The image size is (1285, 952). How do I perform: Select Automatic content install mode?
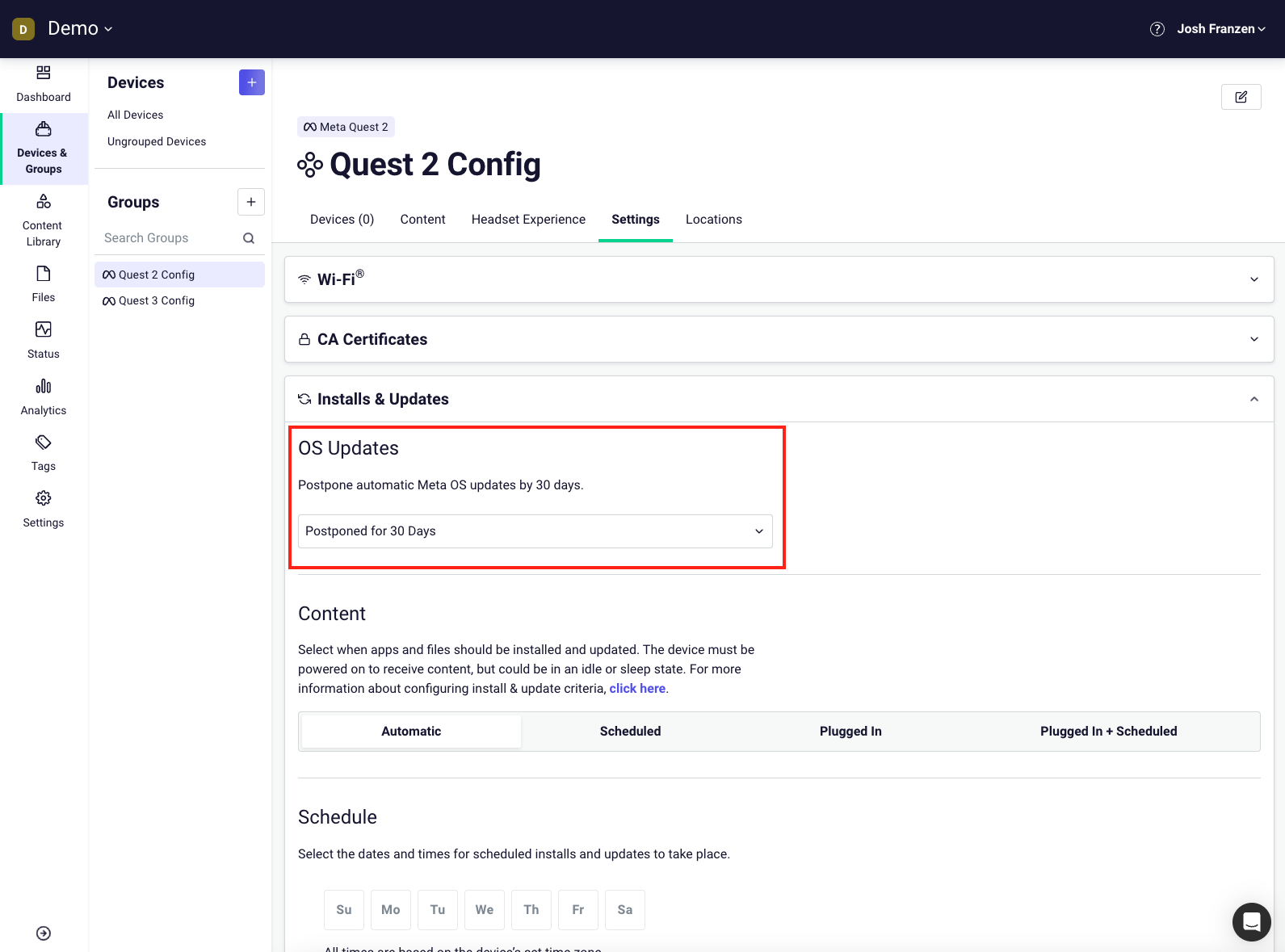coord(411,732)
